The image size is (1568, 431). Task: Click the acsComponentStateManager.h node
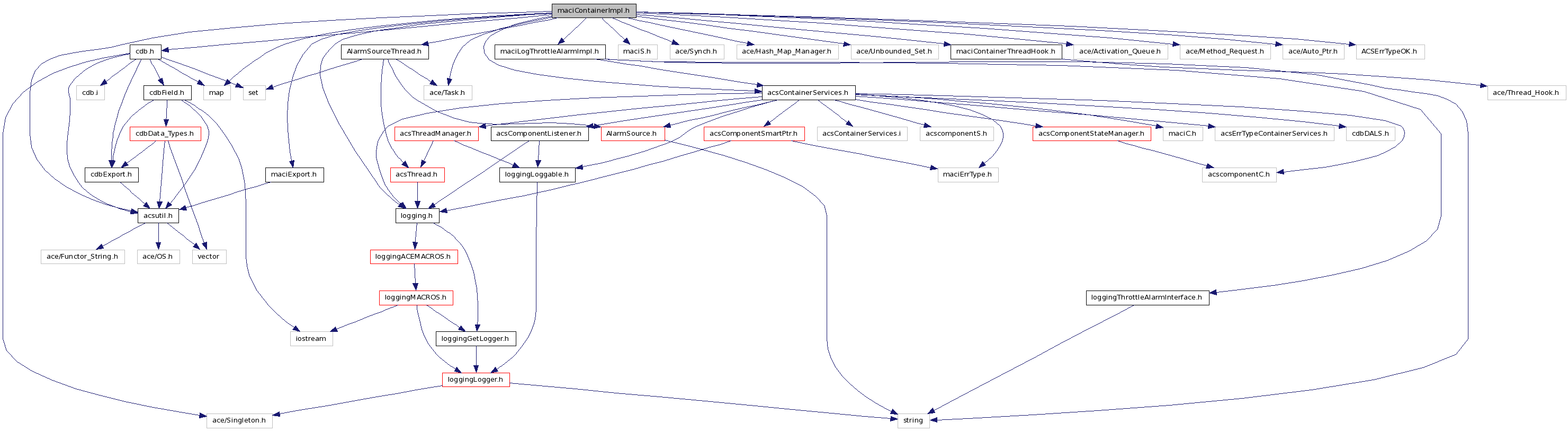1091,134
